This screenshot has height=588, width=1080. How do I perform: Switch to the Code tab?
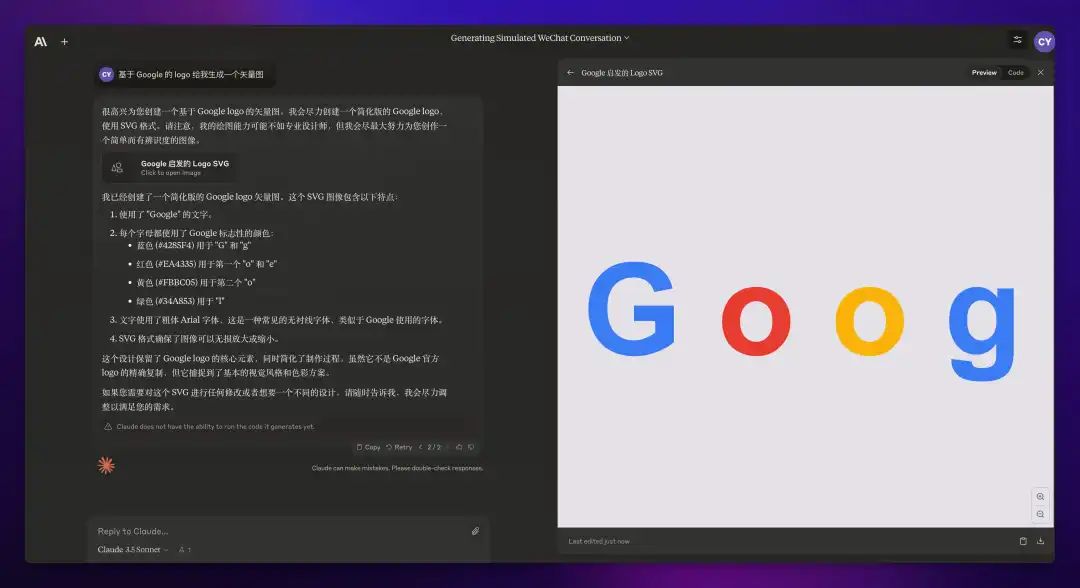pos(1015,72)
